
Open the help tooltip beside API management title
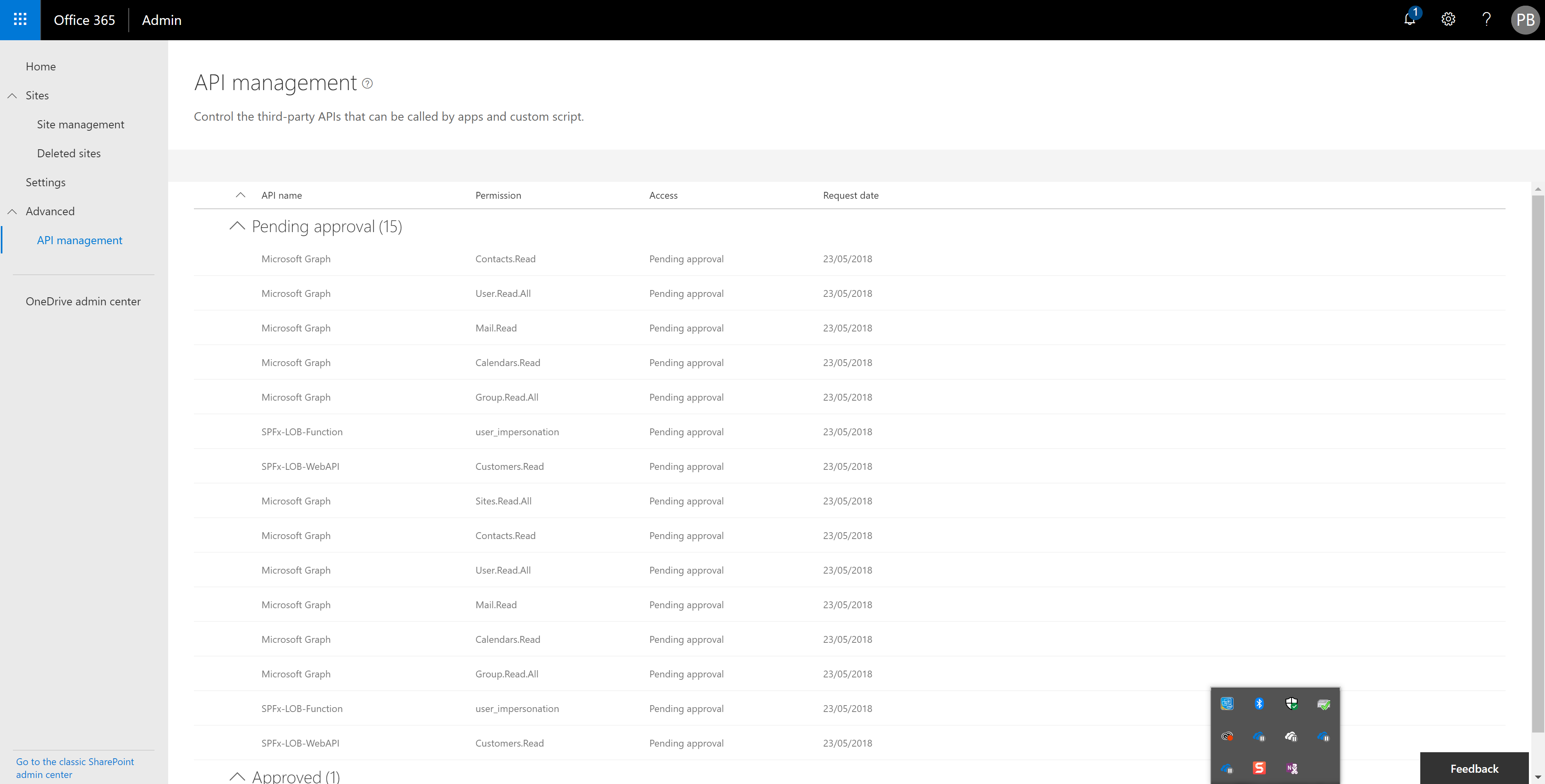[367, 84]
